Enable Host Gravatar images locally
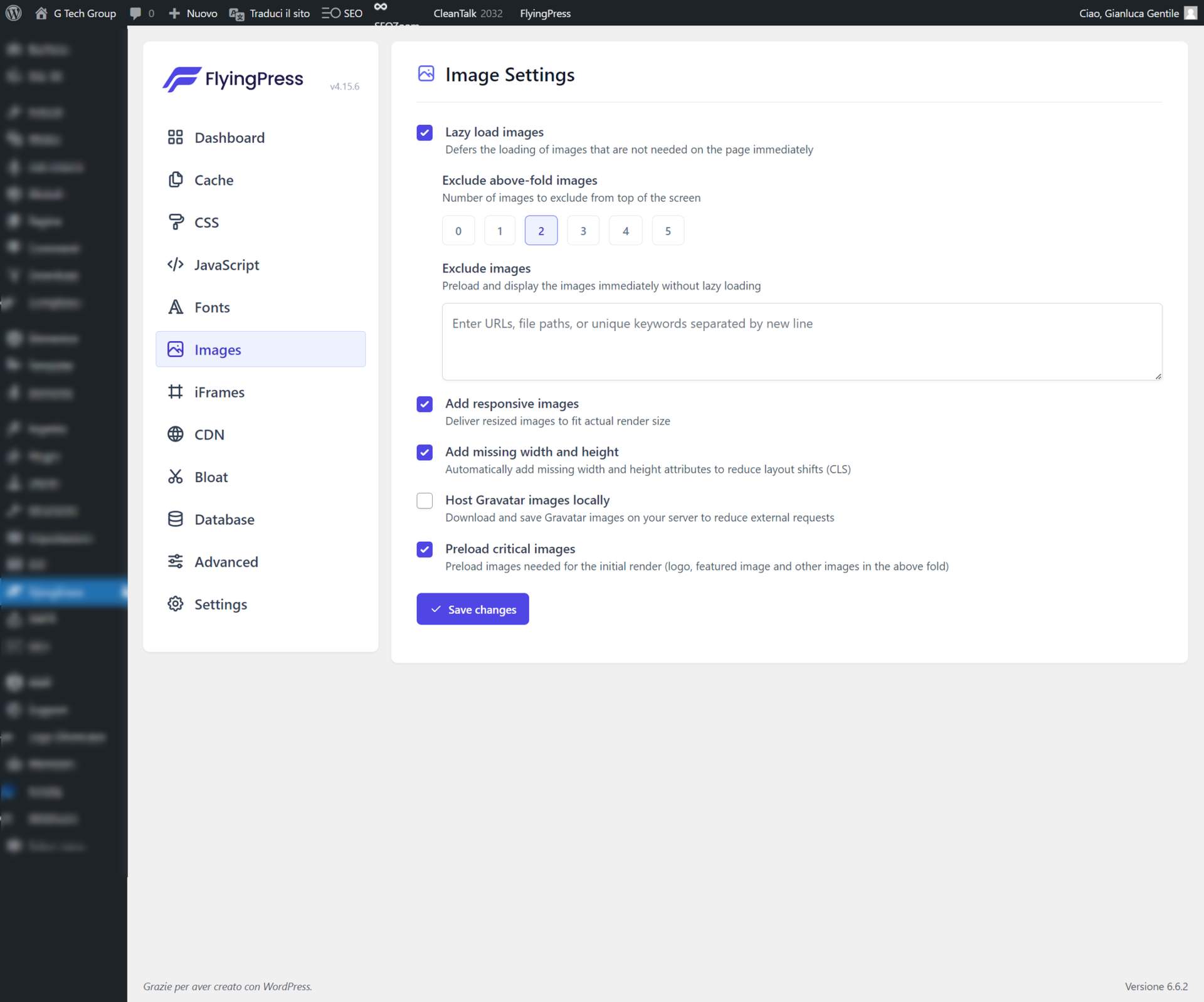The width and height of the screenshot is (1204, 1002). coord(425,500)
